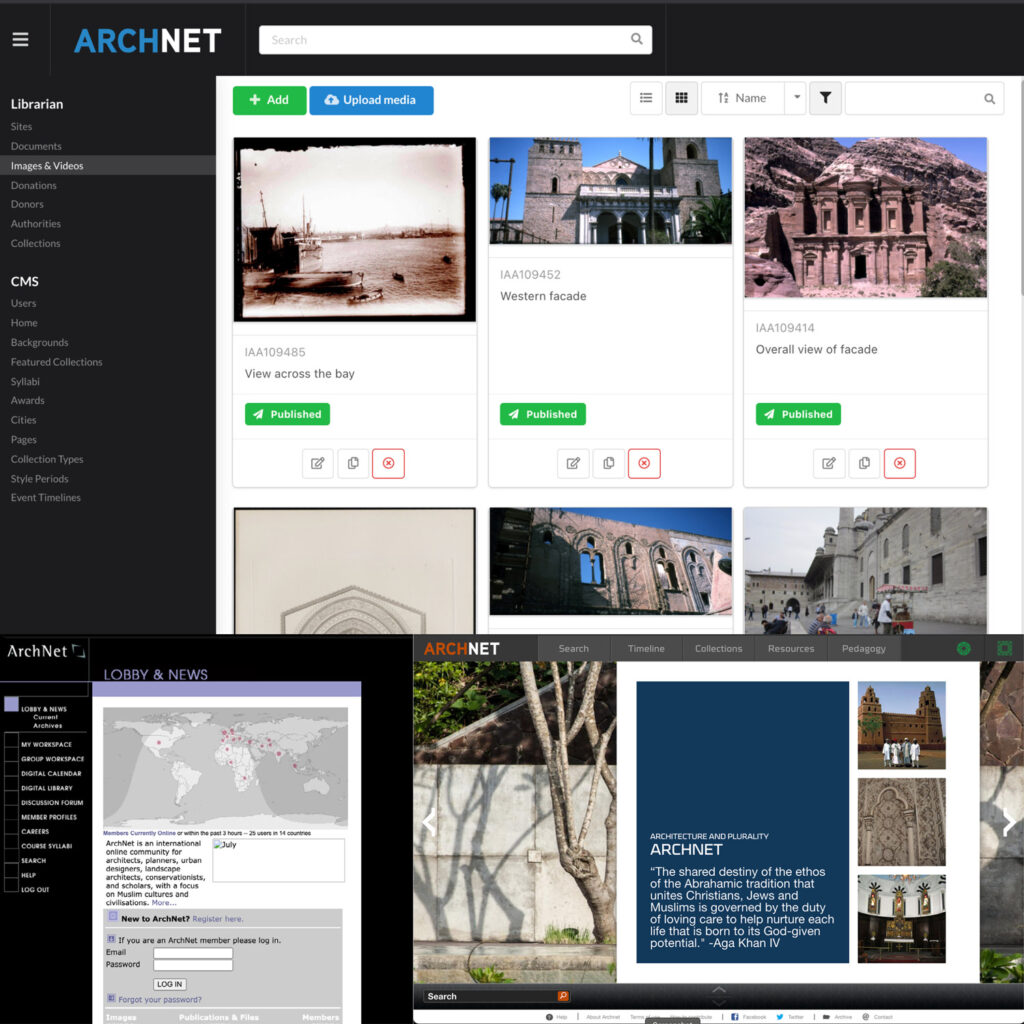Duplicate the 'Western facade' image record
1024x1024 pixels.
tap(608, 463)
